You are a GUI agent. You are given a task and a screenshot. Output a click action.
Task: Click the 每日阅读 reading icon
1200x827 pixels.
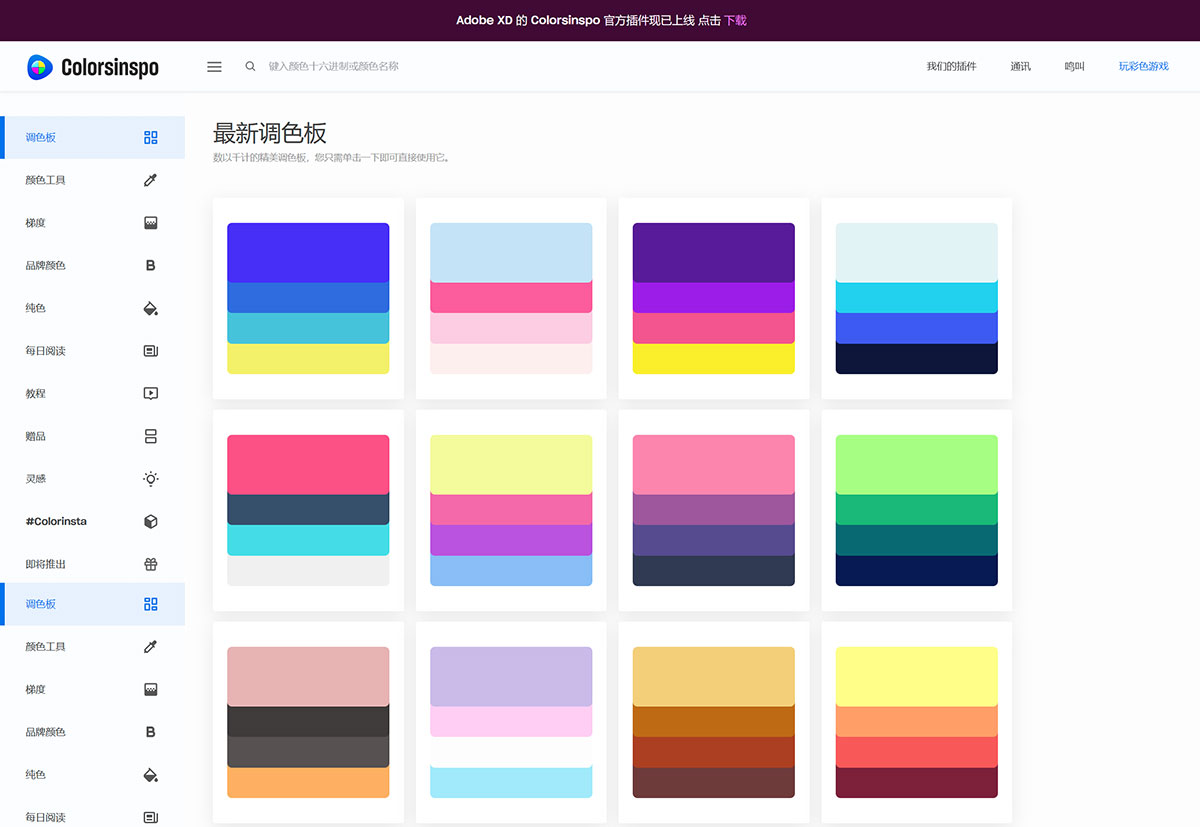click(x=150, y=350)
